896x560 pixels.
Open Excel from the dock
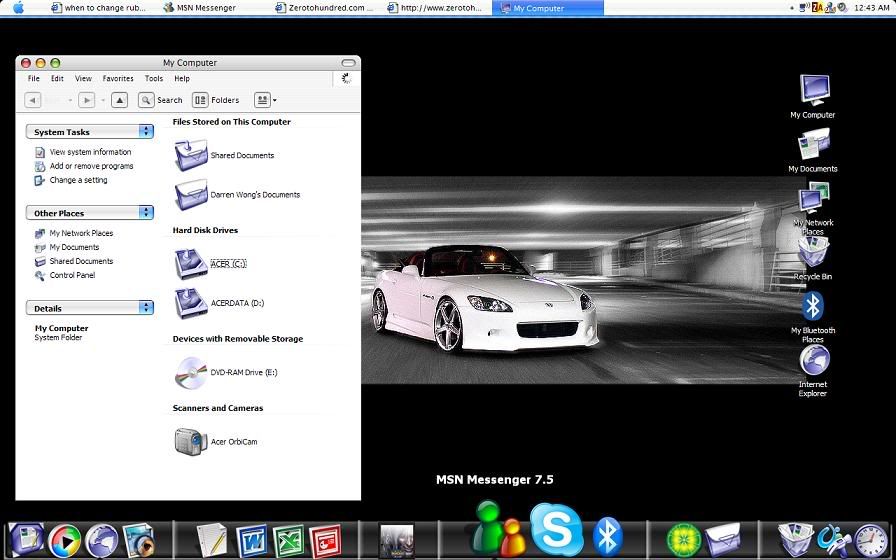pyautogui.click(x=288, y=540)
